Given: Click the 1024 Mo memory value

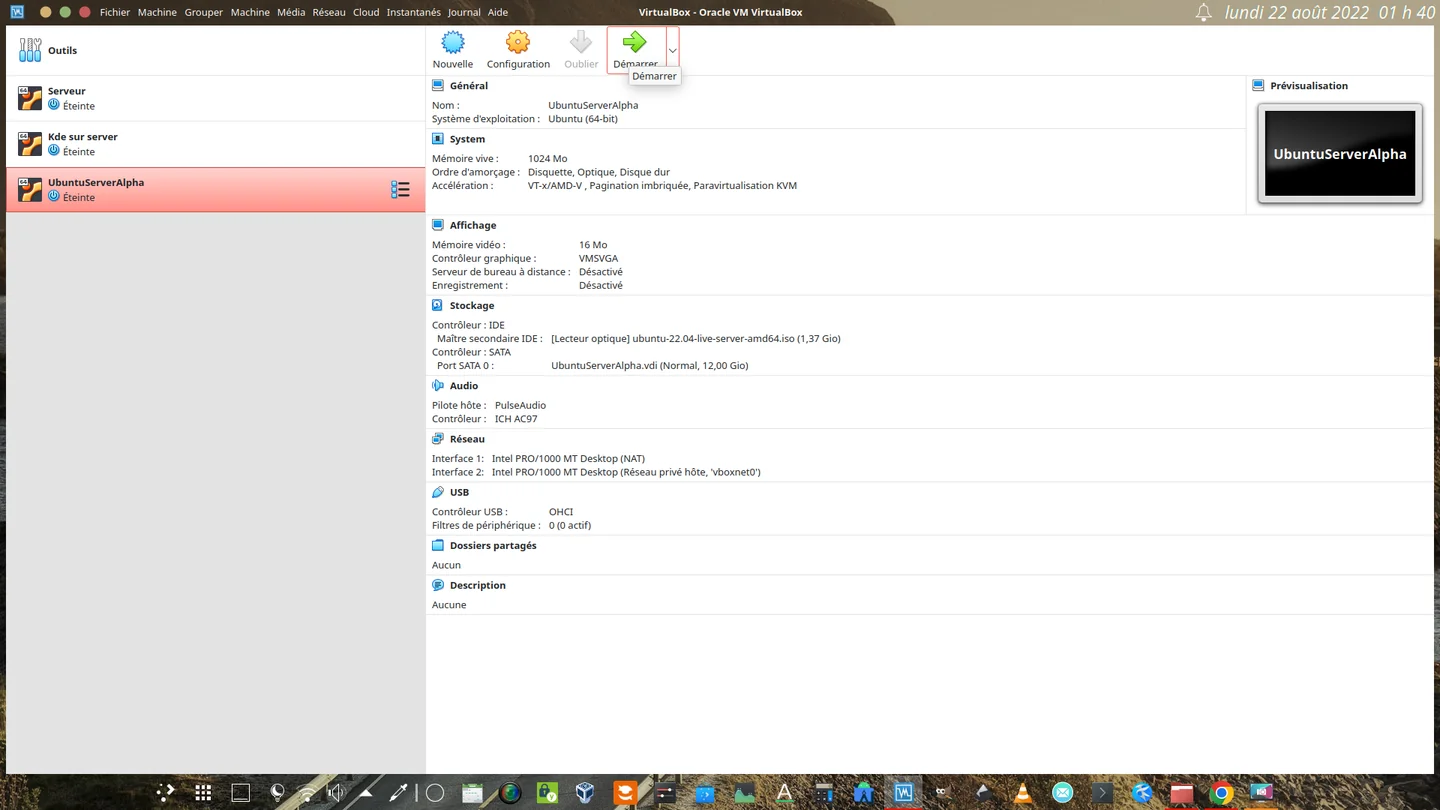Looking at the screenshot, I should pyautogui.click(x=547, y=159).
